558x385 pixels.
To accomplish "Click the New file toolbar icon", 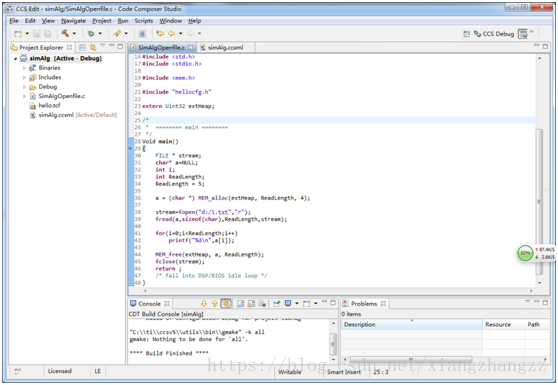I will click(x=18, y=33).
